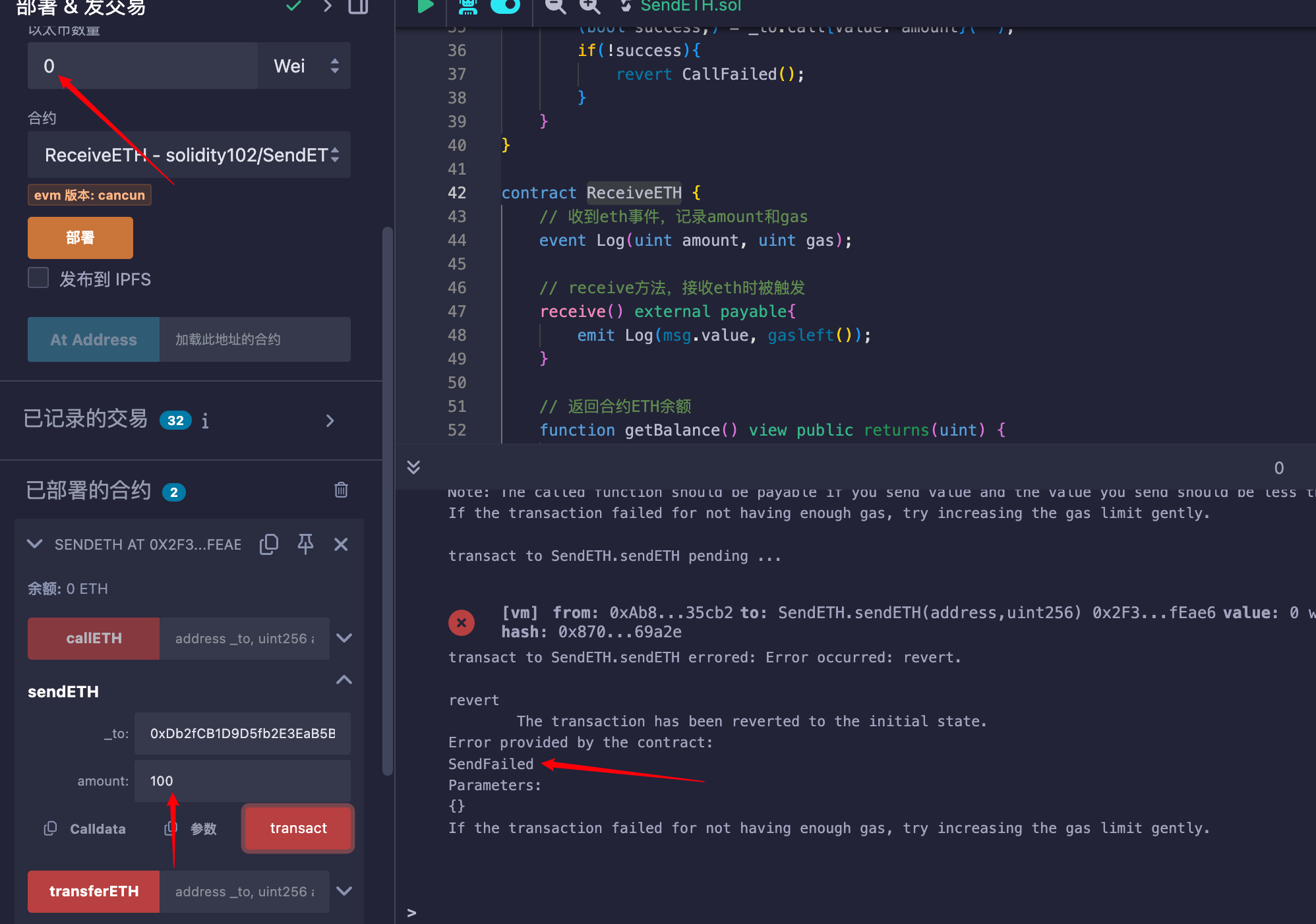The width and height of the screenshot is (1316, 924).
Task: Expand the callETH function parameters
Action: [x=344, y=638]
